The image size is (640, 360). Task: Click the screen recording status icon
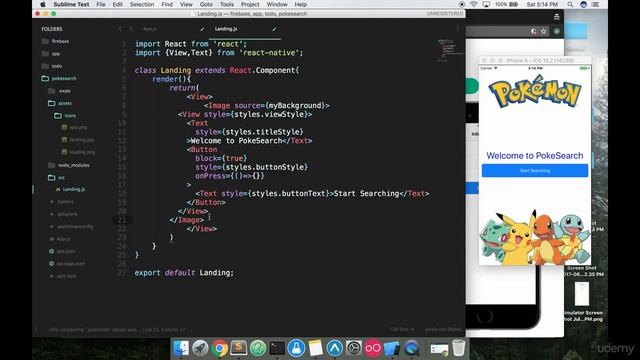(x=462, y=4)
